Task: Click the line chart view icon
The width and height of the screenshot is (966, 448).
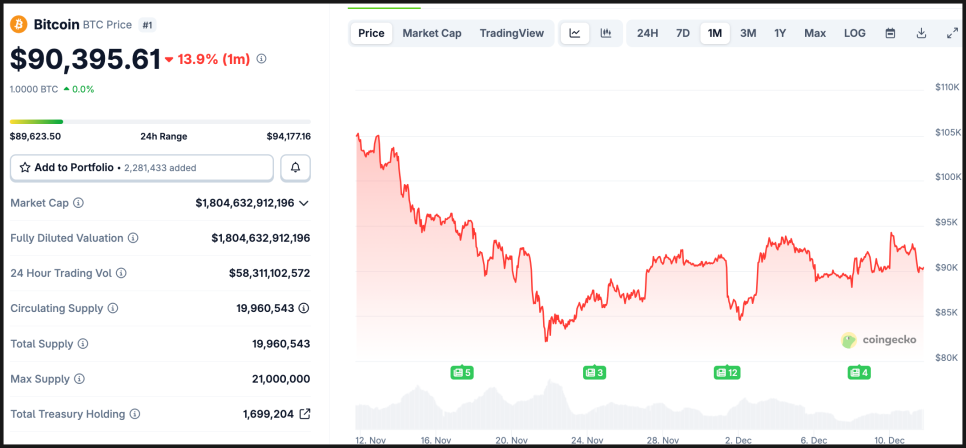Action: click(x=575, y=33)
